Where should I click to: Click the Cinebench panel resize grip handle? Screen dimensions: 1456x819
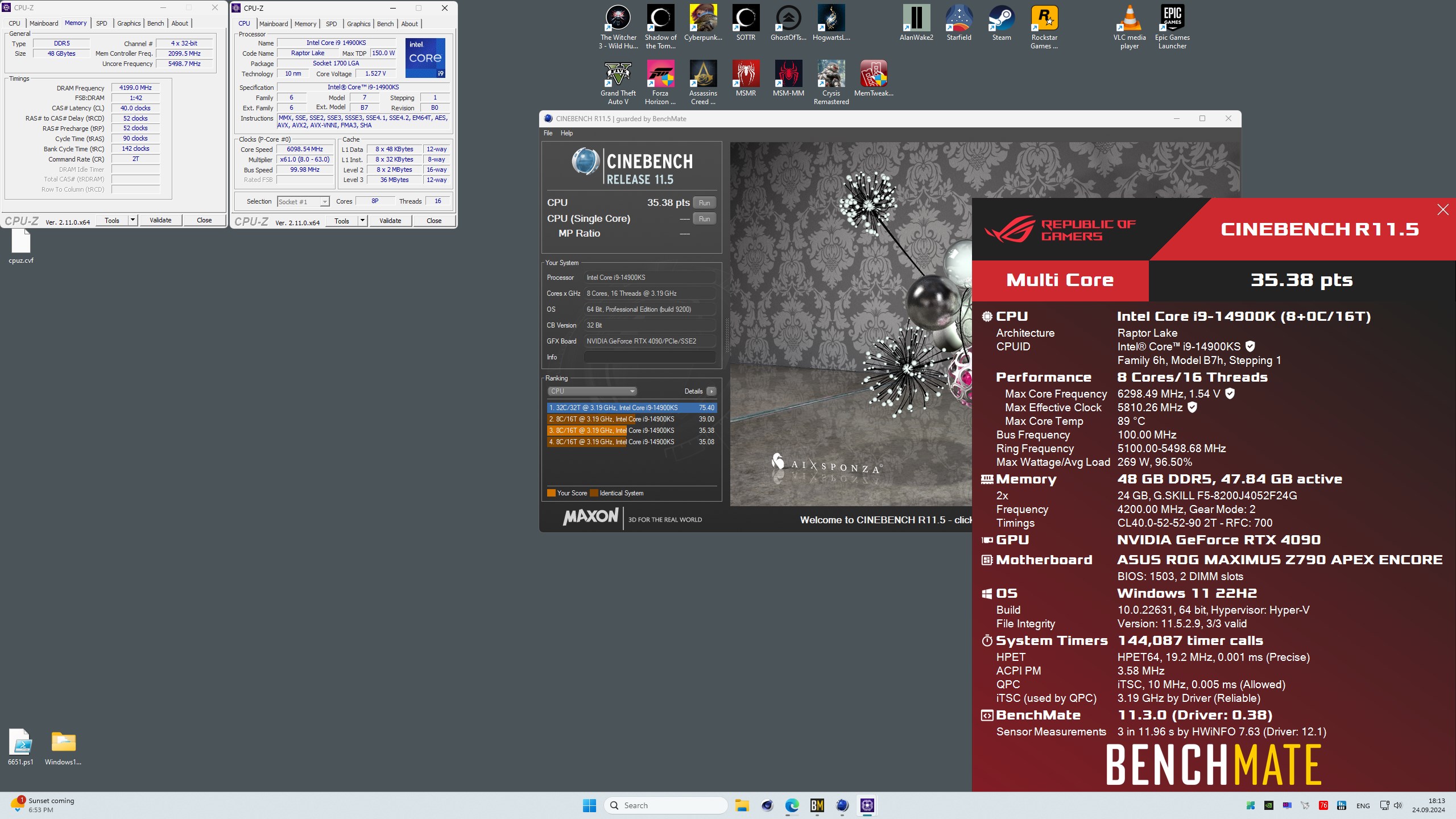(726, 335)
